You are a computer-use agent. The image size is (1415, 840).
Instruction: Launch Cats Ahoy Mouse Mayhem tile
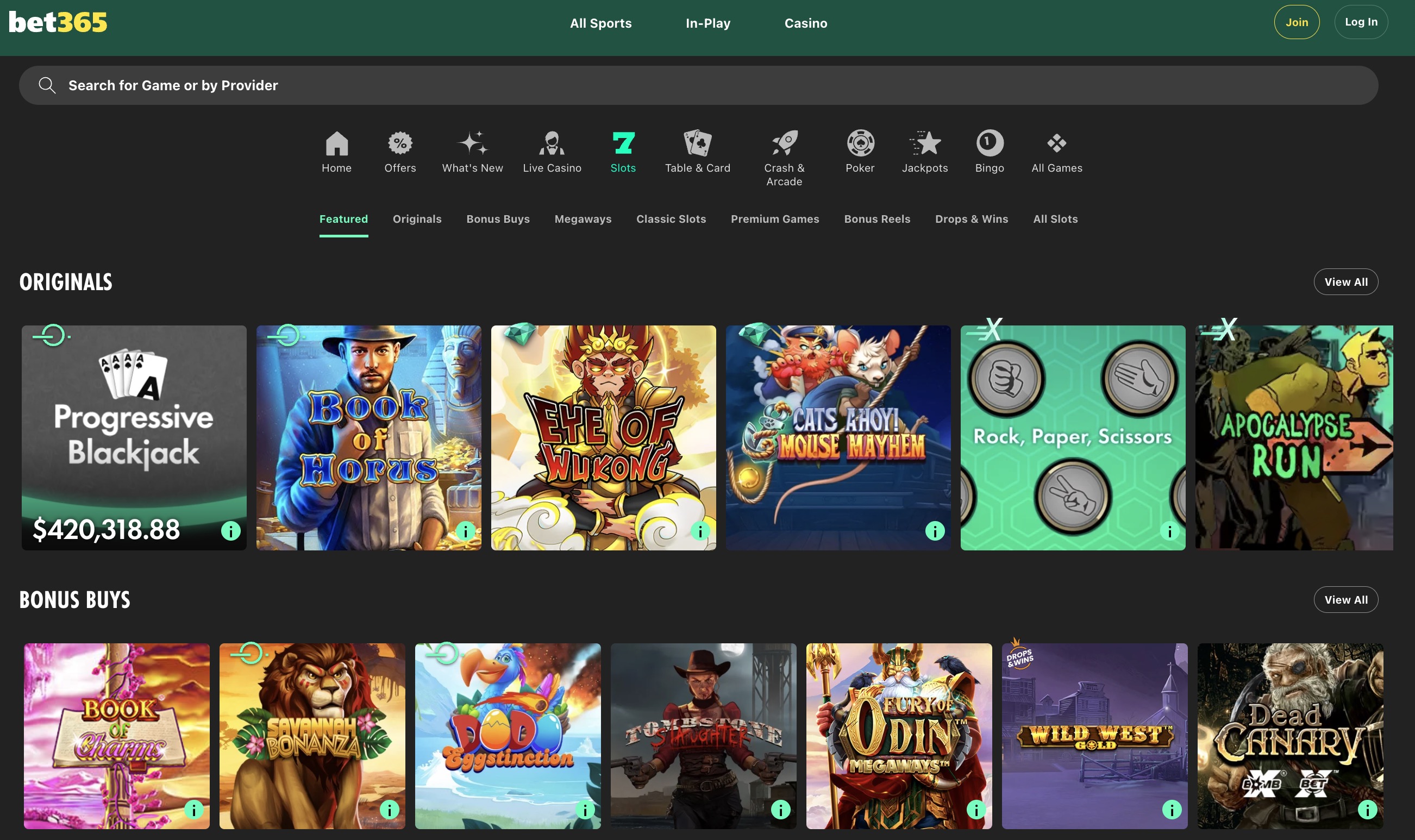[x=838, y=437]
